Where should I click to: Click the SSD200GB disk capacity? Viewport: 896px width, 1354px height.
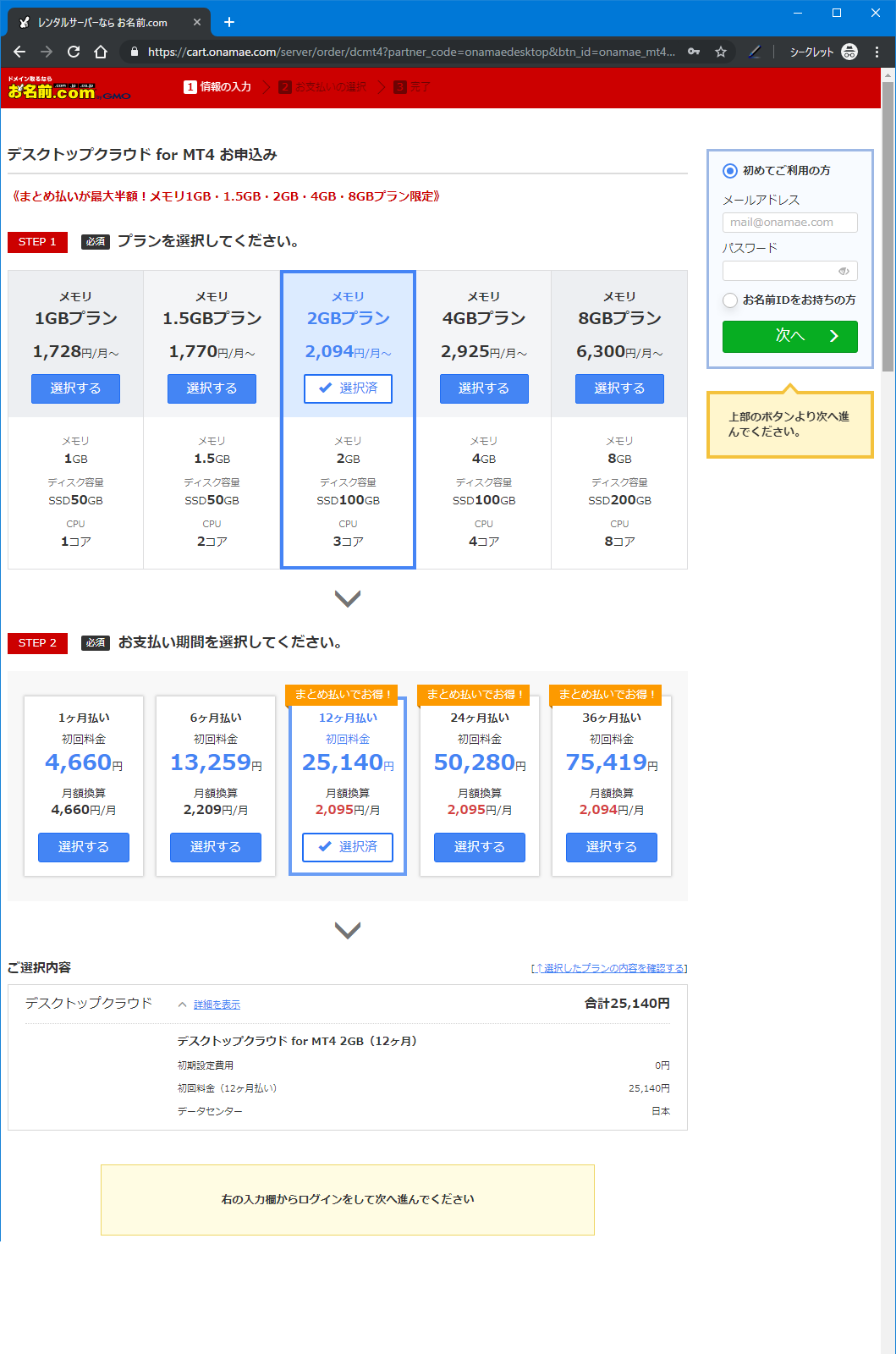619,500
